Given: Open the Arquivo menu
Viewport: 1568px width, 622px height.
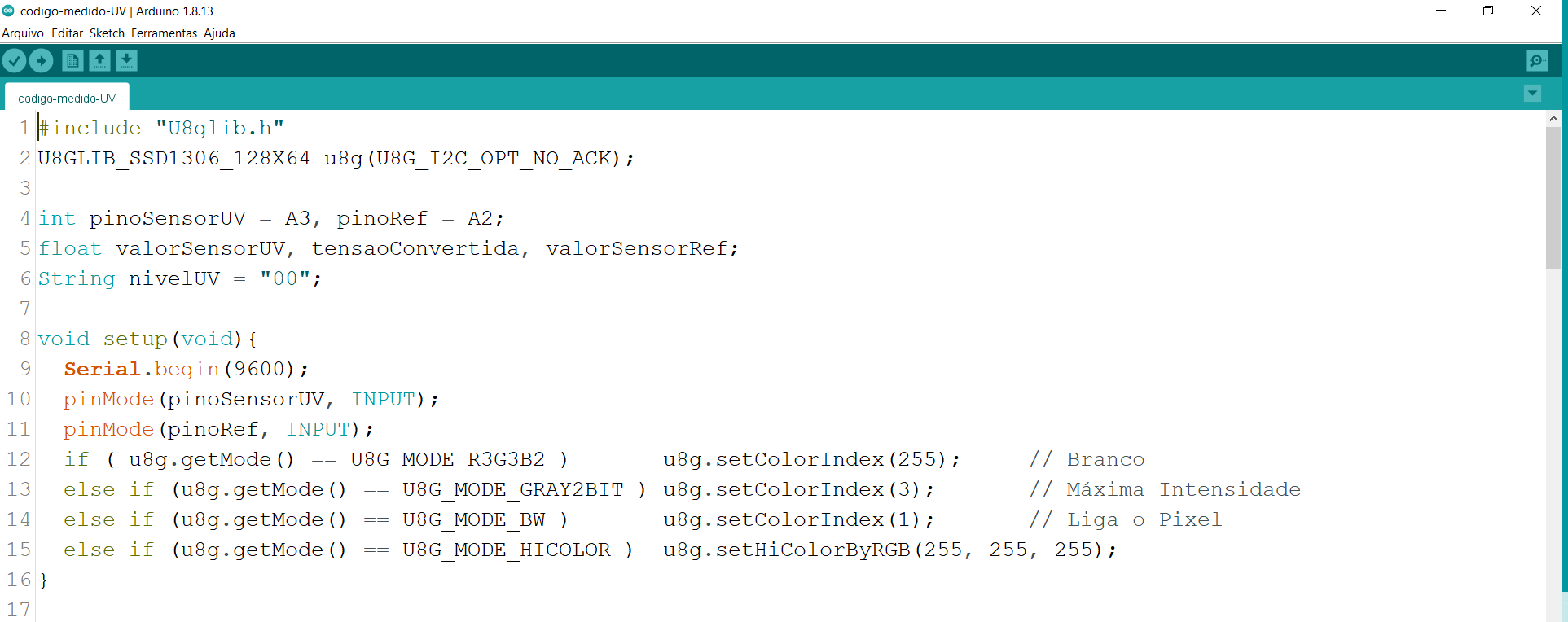Looking at the screenshot, I should [23, 33].
